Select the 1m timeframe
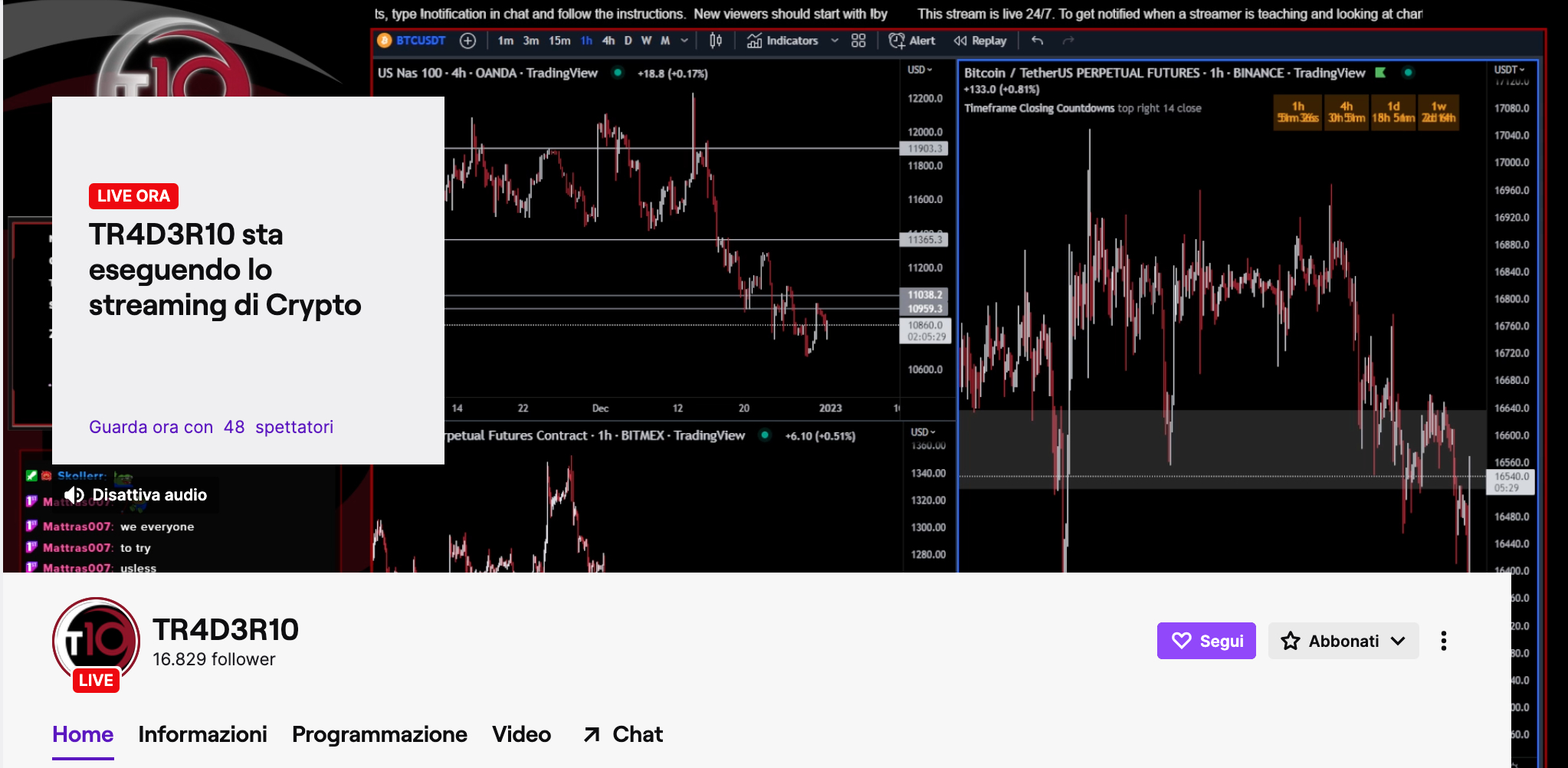Viewport: 1568px width, 768px height. tap(506, 41)
